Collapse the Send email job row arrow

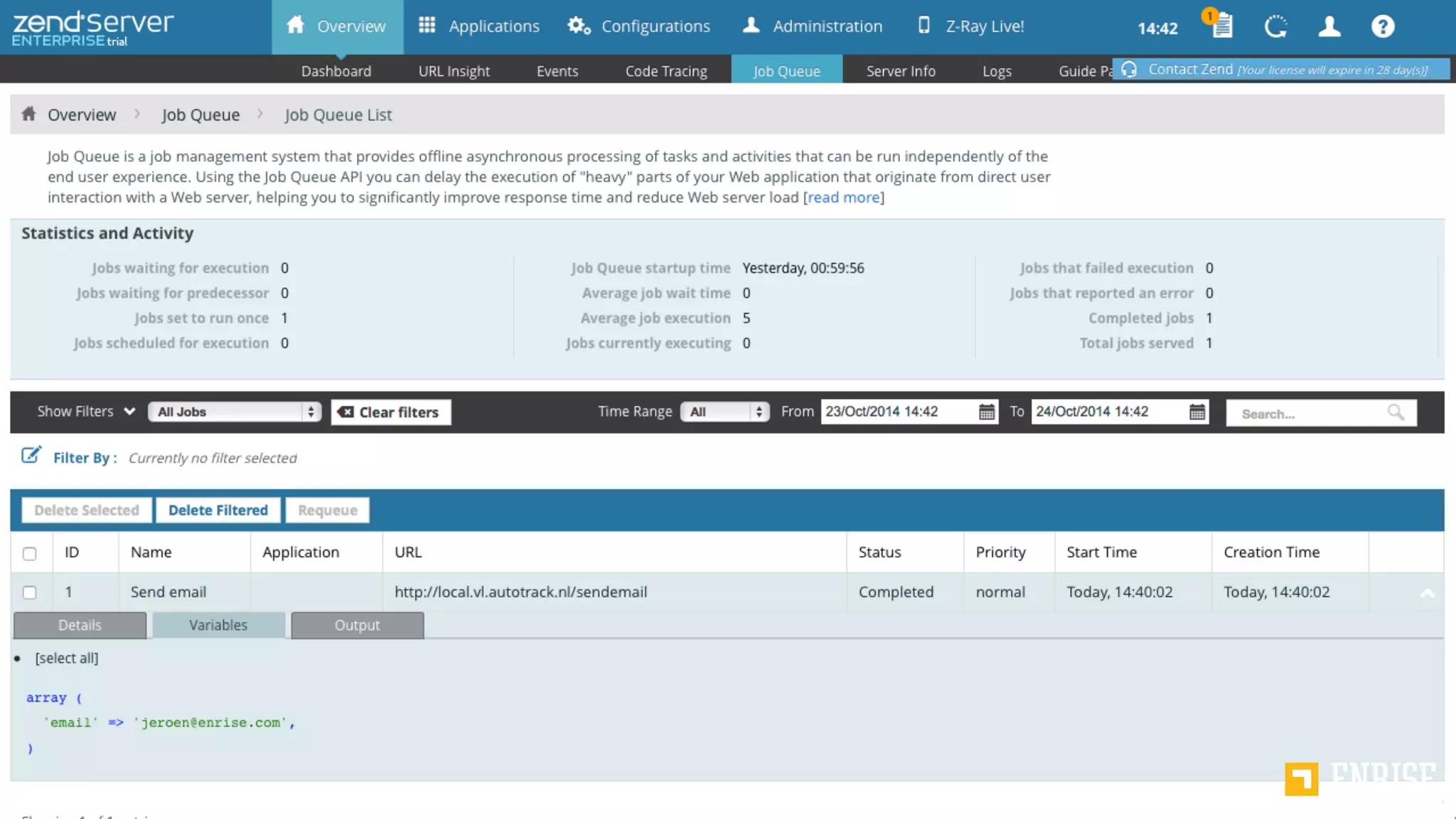pos(1426,593)
